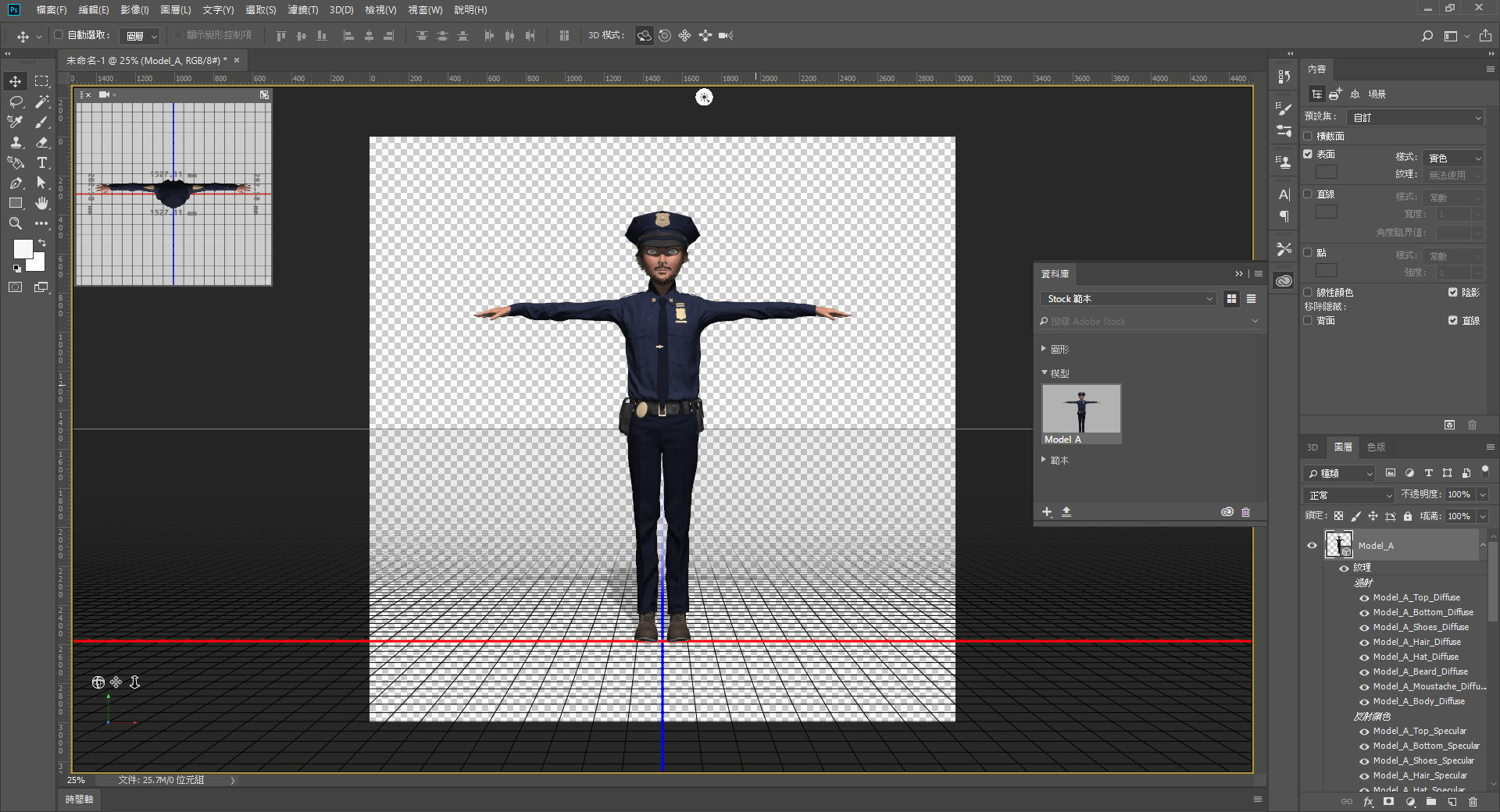Delete library item with Libraries trash icon
The image size is (1500, 812).
pyautogui.click(x=1245, y=512)
